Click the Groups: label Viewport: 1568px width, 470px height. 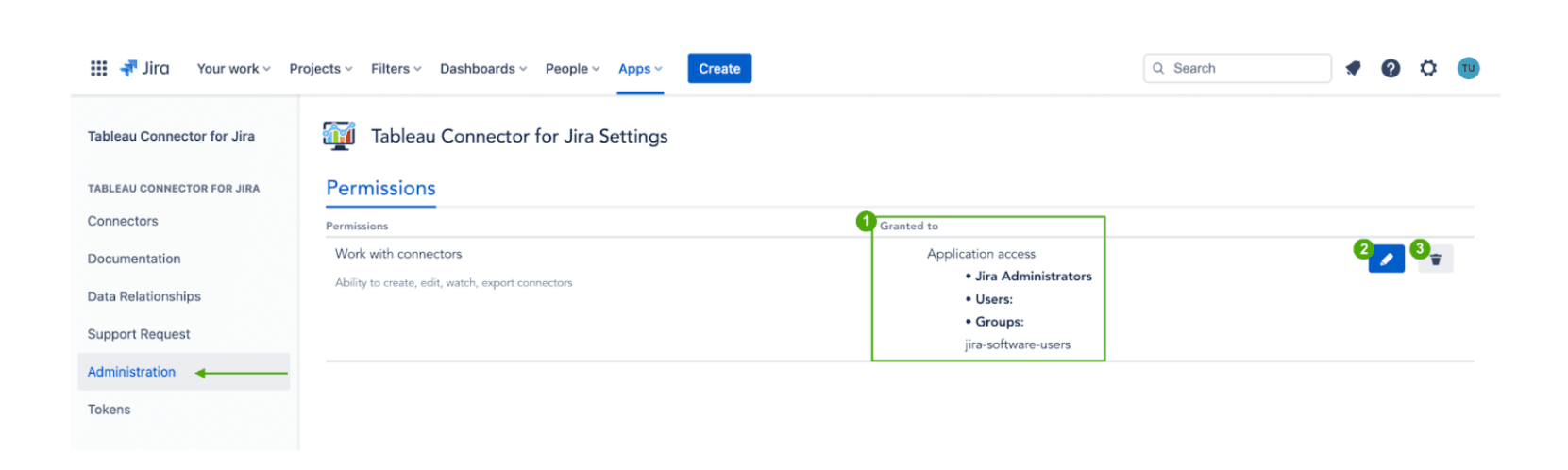pos(999,322)
